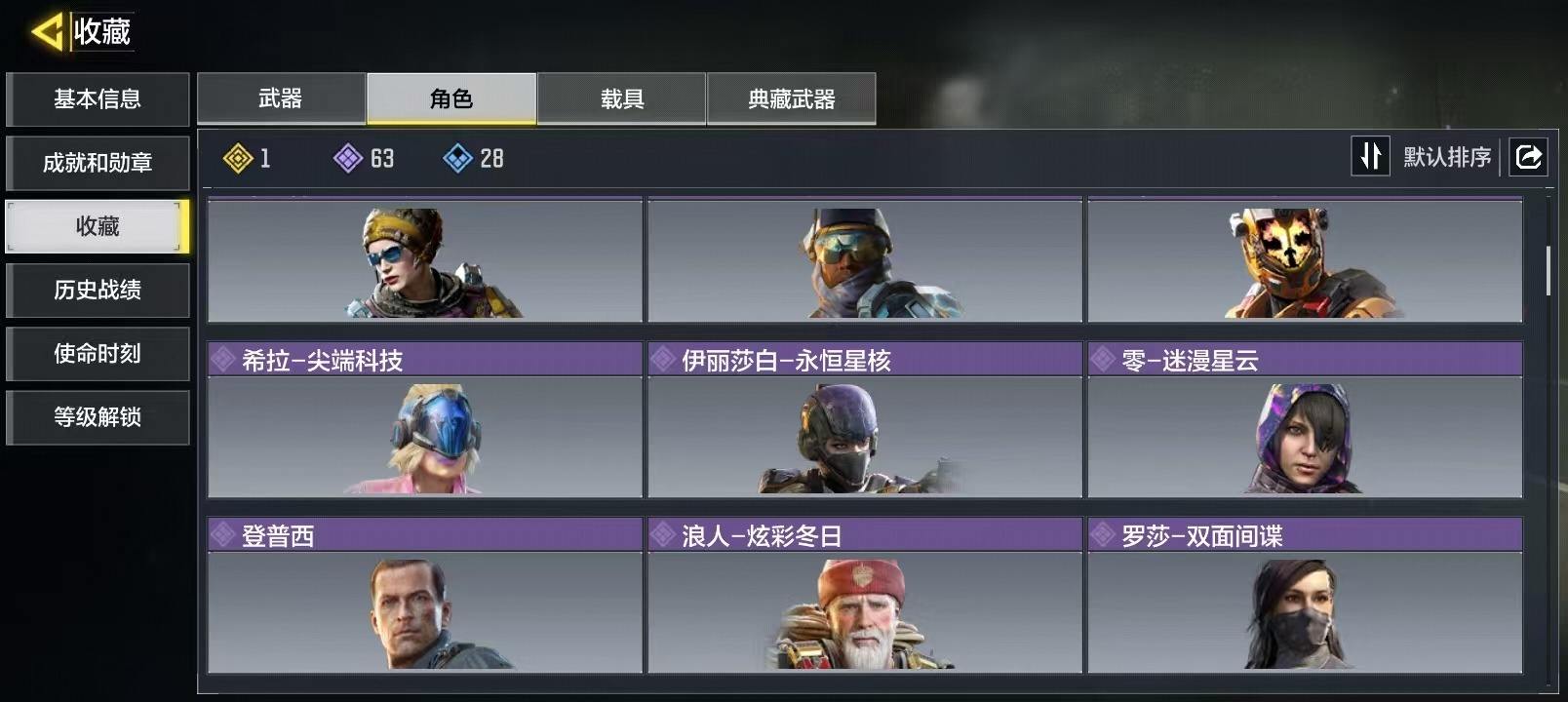The width and height of the screenshot is (1568, 702).
Task: Open the 默认排序 sorting dropdown
Action: [x=1447, y=157]
